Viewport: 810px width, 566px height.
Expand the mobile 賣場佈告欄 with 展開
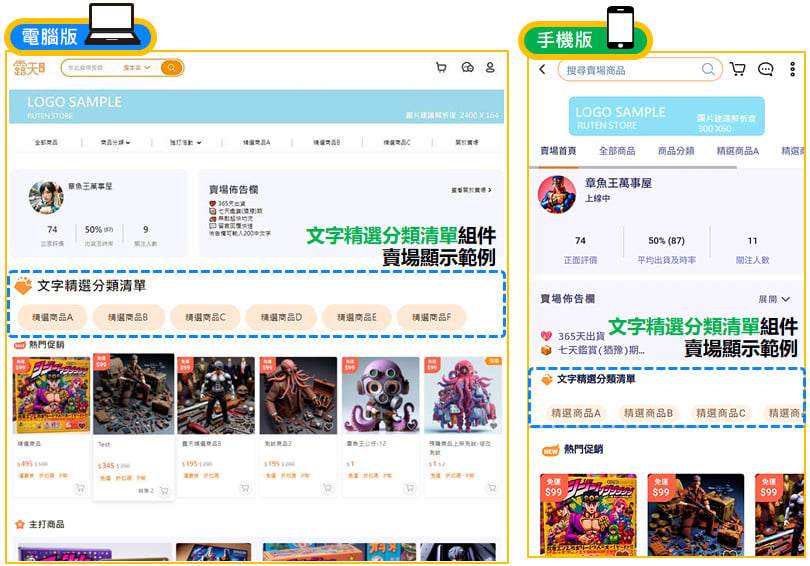click(775, 299)
